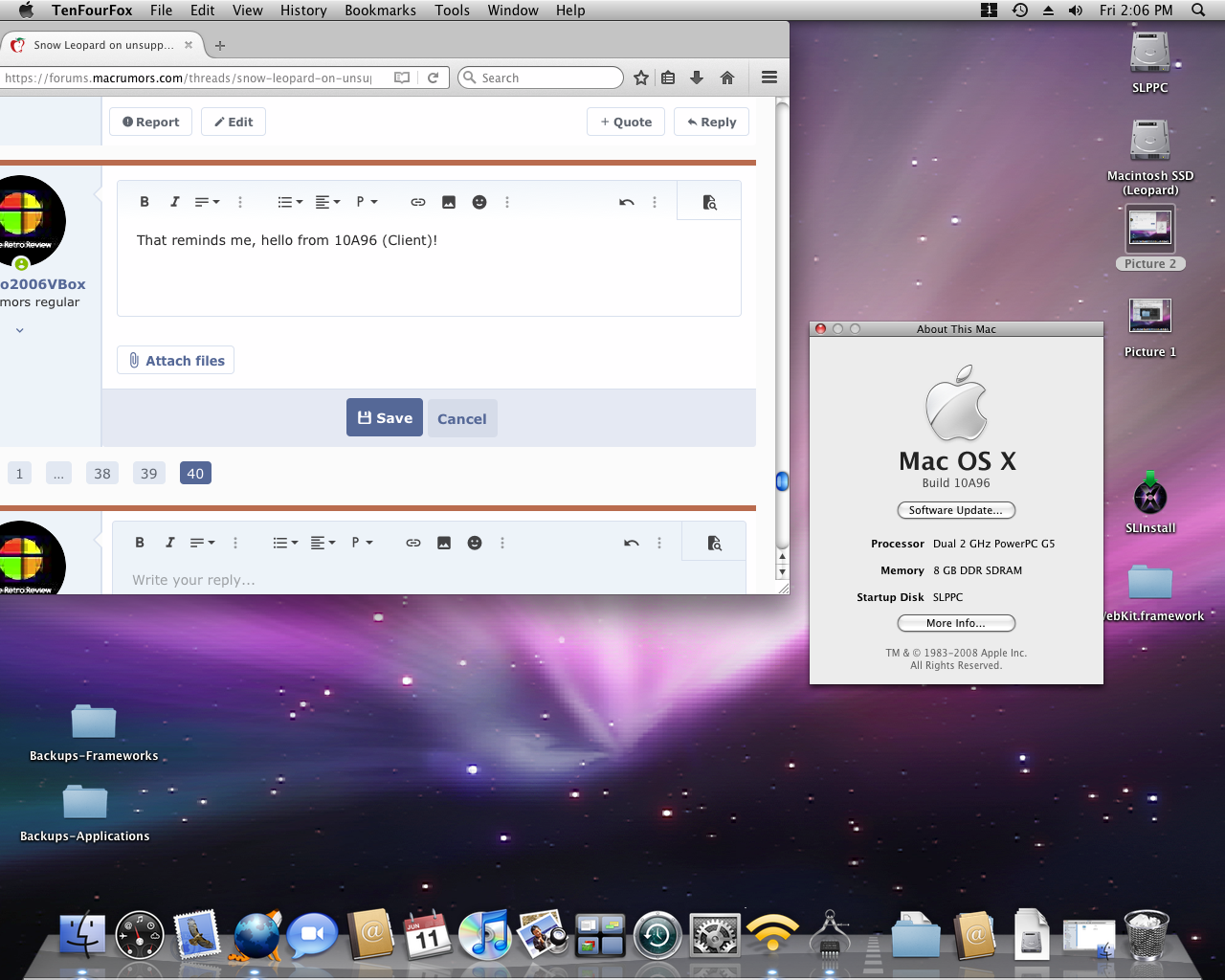
Task: Toggle Bold in the edit post editor
Action: pyautogui.click(x=145, y=202)
